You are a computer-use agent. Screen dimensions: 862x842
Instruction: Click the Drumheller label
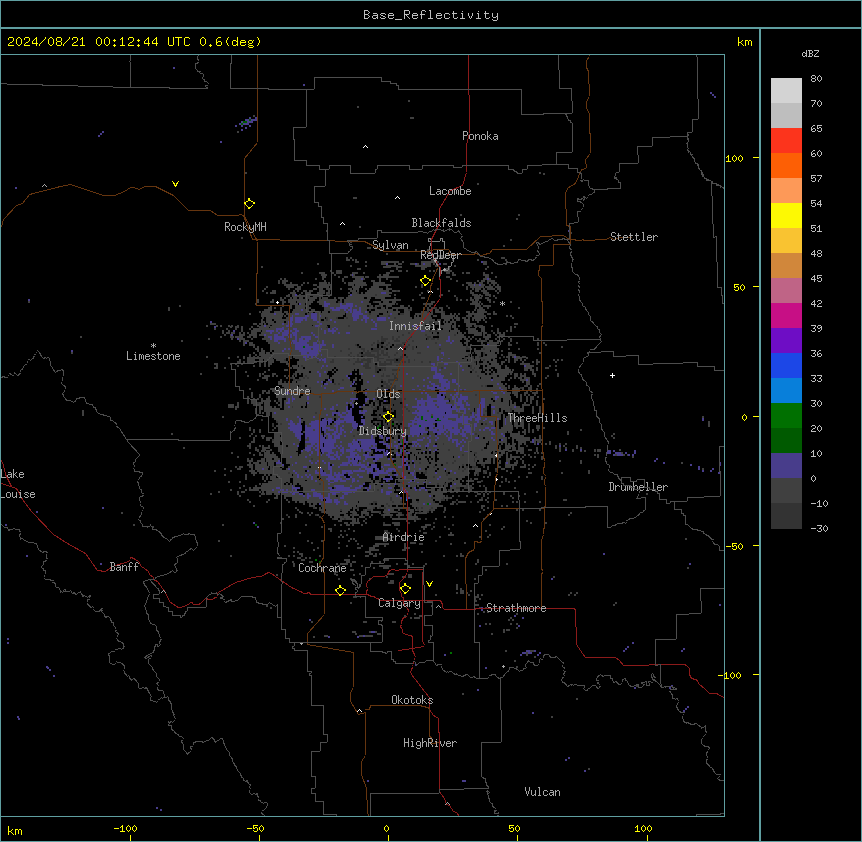(x=638, y=487)
